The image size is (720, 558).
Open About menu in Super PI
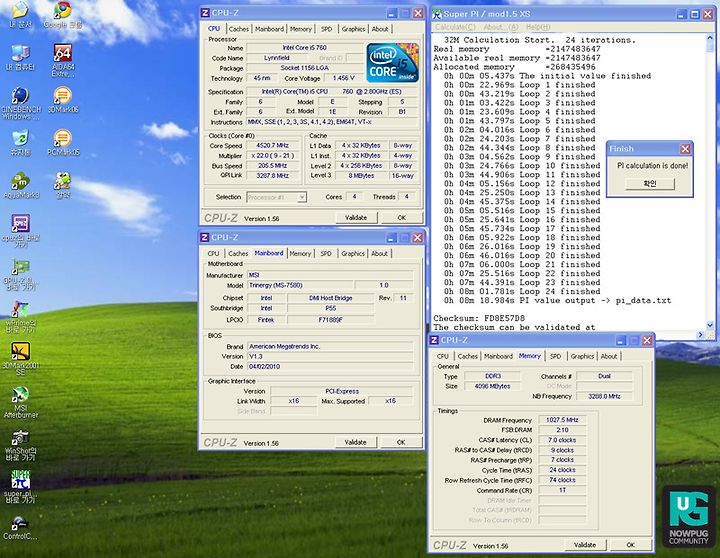click(501, 27)
